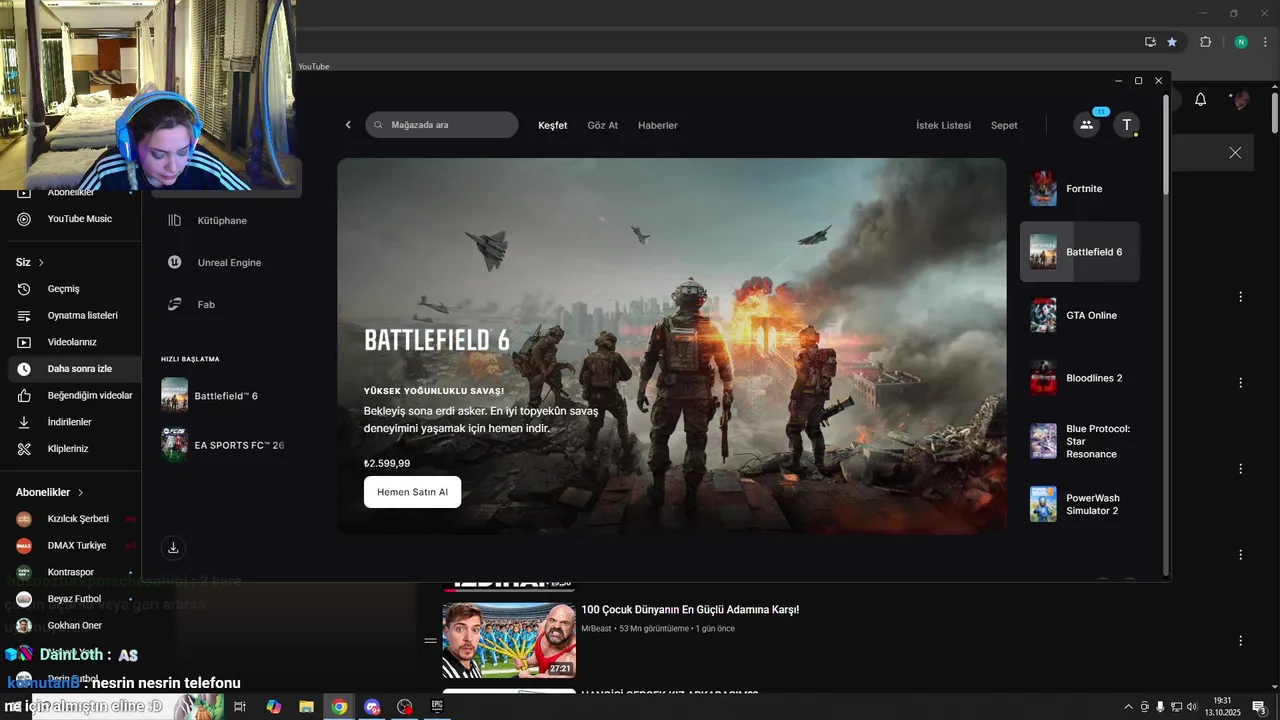Screen dimensions: 1280x720
Task: Open the Epic downloads icon
Action: [x=173, y=547]
